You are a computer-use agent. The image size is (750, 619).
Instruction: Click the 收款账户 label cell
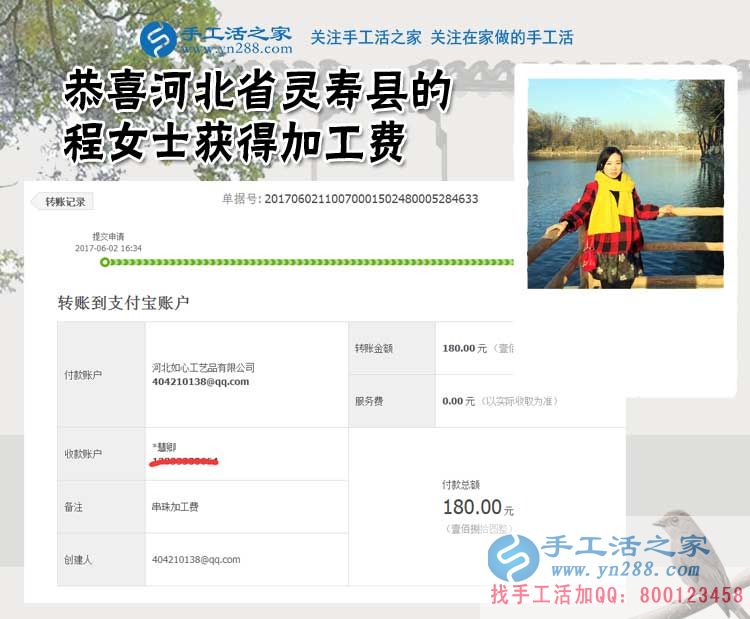pyautogui.click(x=101, y=454)
